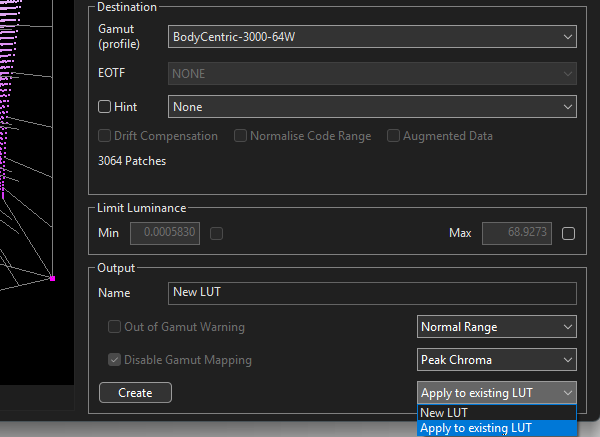Screen dimensions: 600x437
Task: Enable the Hint checkbox
Action: coord(104,106)
